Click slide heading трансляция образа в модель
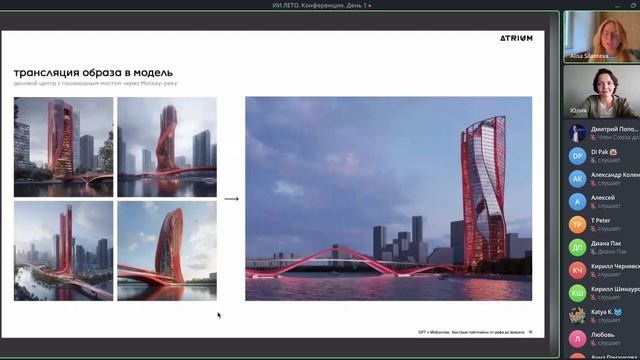This screenshot has width=640, height=360. 93,73
